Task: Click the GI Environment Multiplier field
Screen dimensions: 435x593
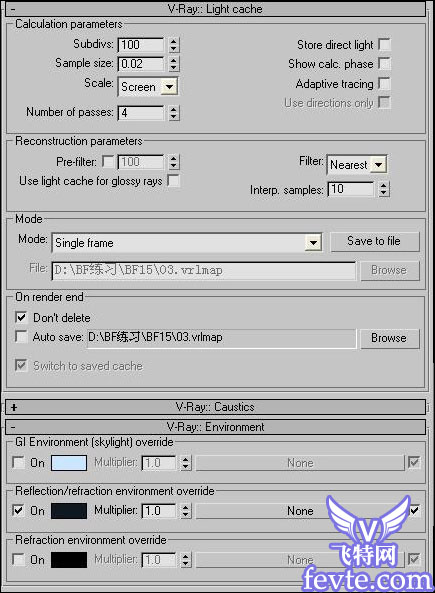Action: tap(158, 463)
